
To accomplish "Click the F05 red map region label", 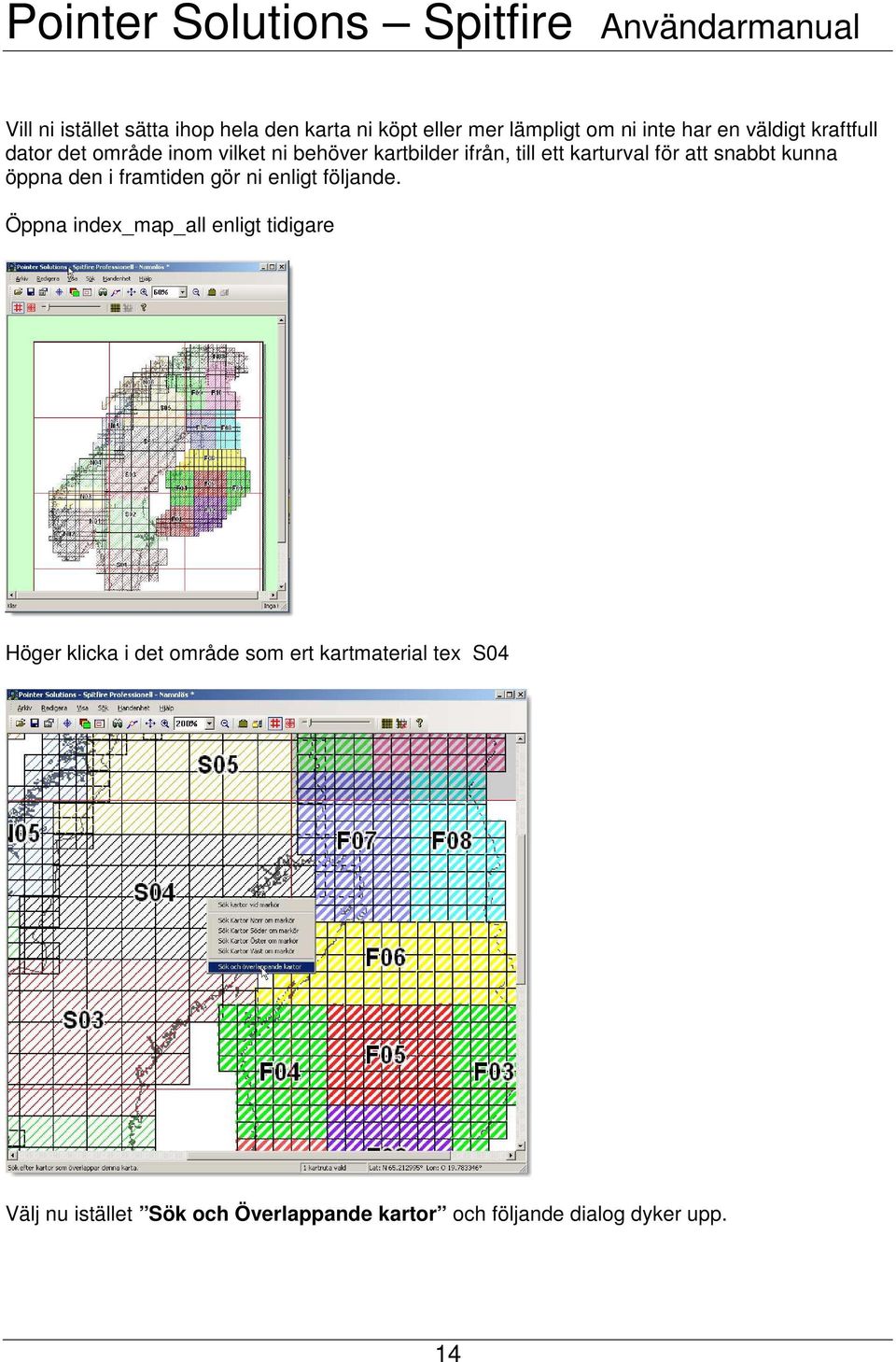I will pos(385,1055).
